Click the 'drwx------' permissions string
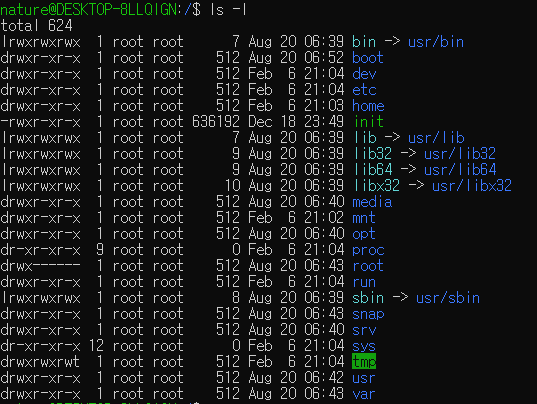Image resolution: width=537 pixels, height=404 pixels. [x=40, y=266]
